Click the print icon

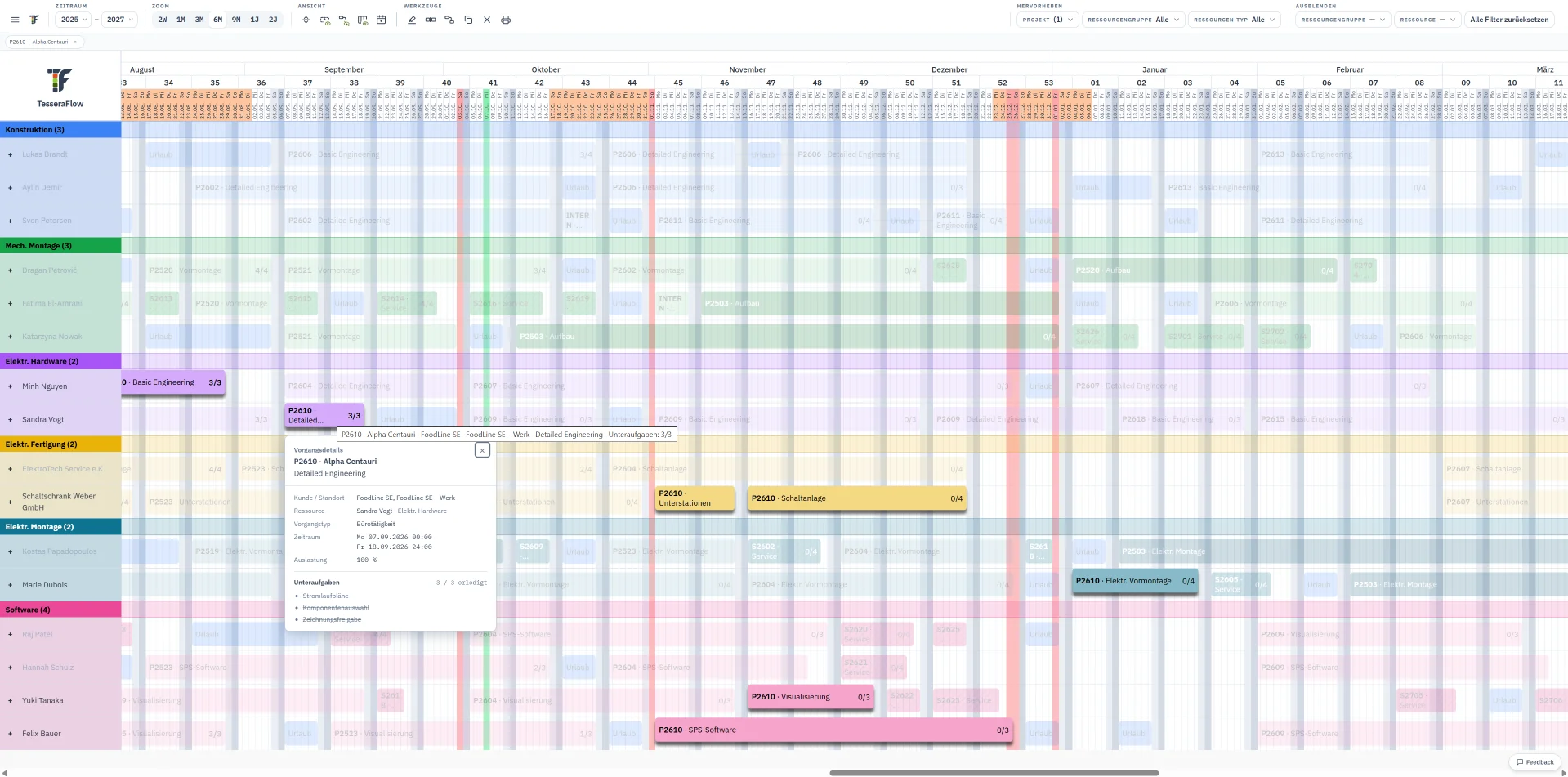pyautogui.click(x=506, y=20)
